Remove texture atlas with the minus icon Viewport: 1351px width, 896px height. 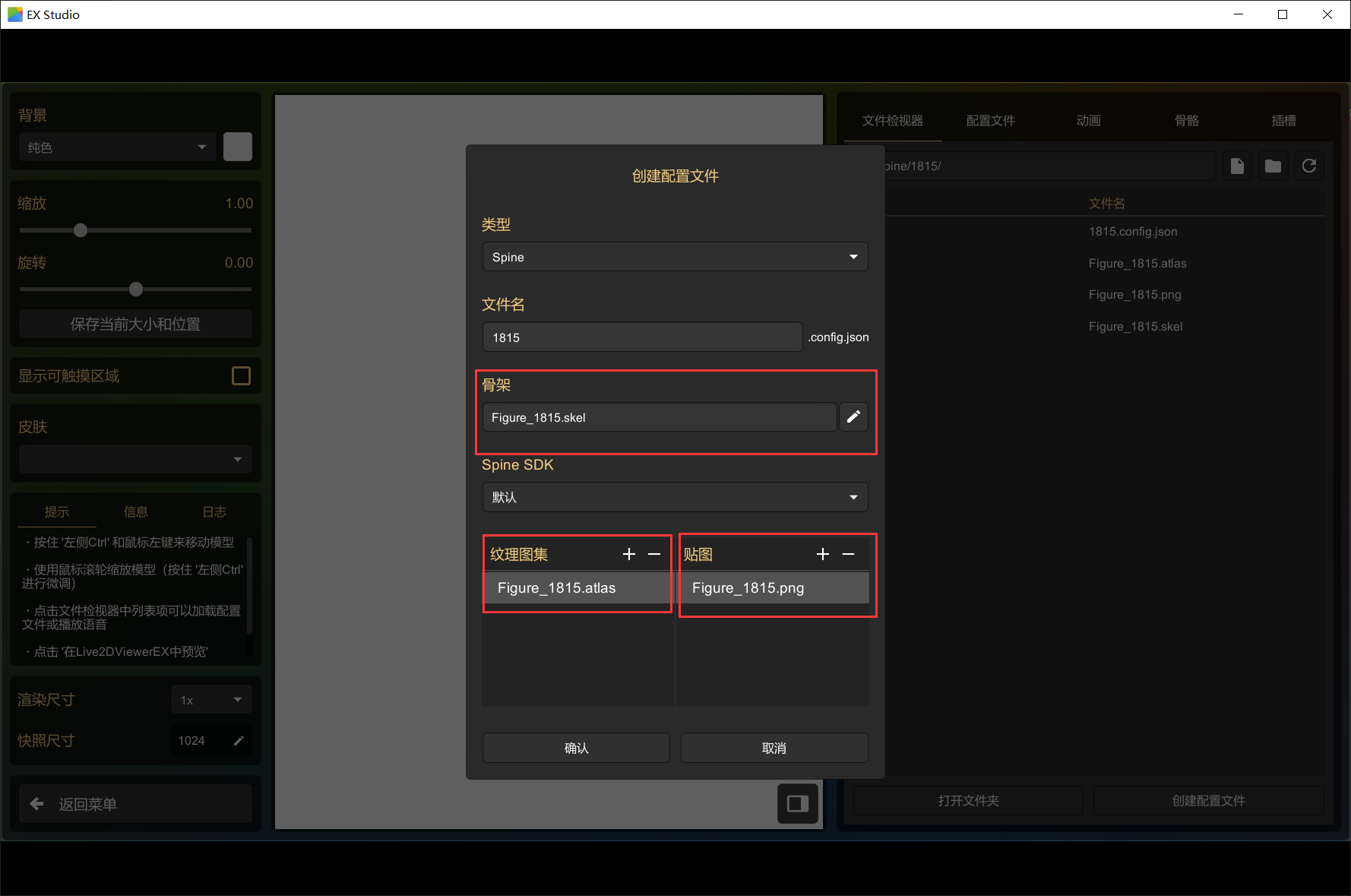click(654, 554)
